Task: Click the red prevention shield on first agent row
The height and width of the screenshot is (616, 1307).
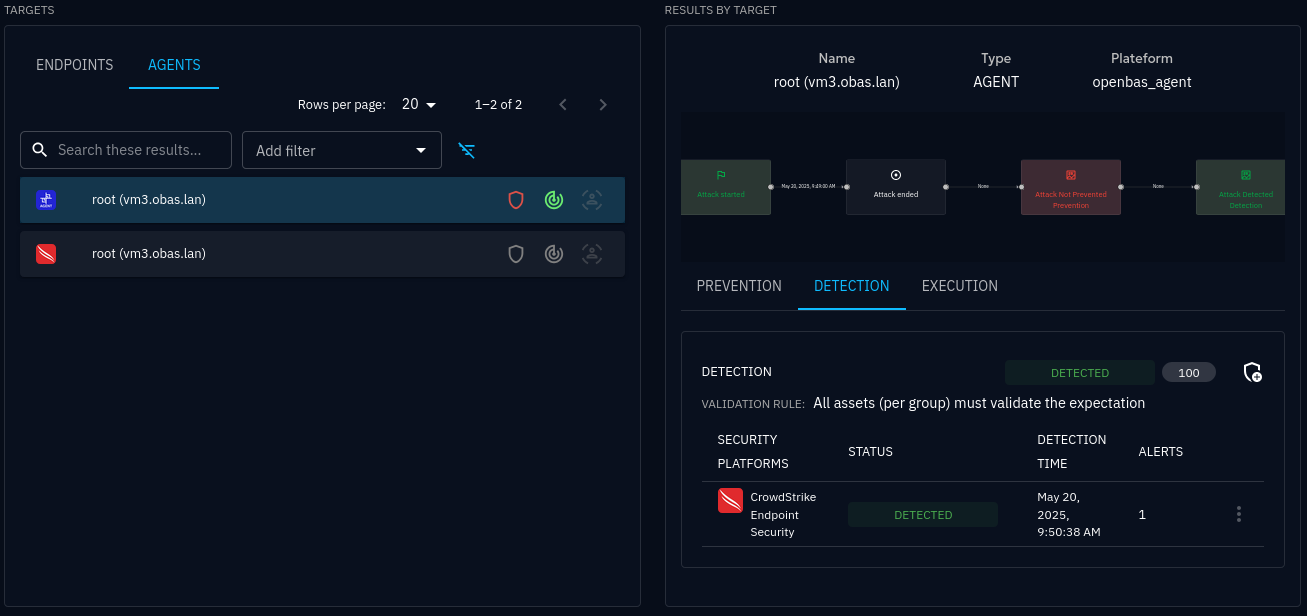Action: (x=516, y=200)
